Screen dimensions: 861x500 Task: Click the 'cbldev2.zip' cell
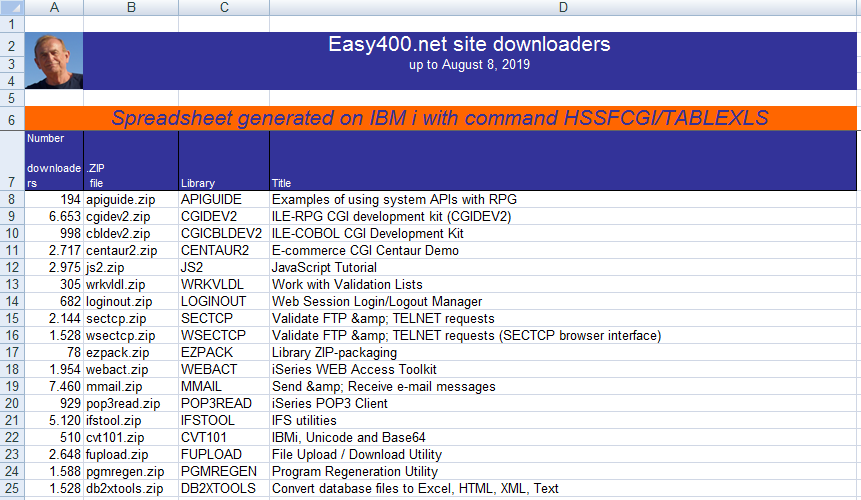(x=131, y=233)
